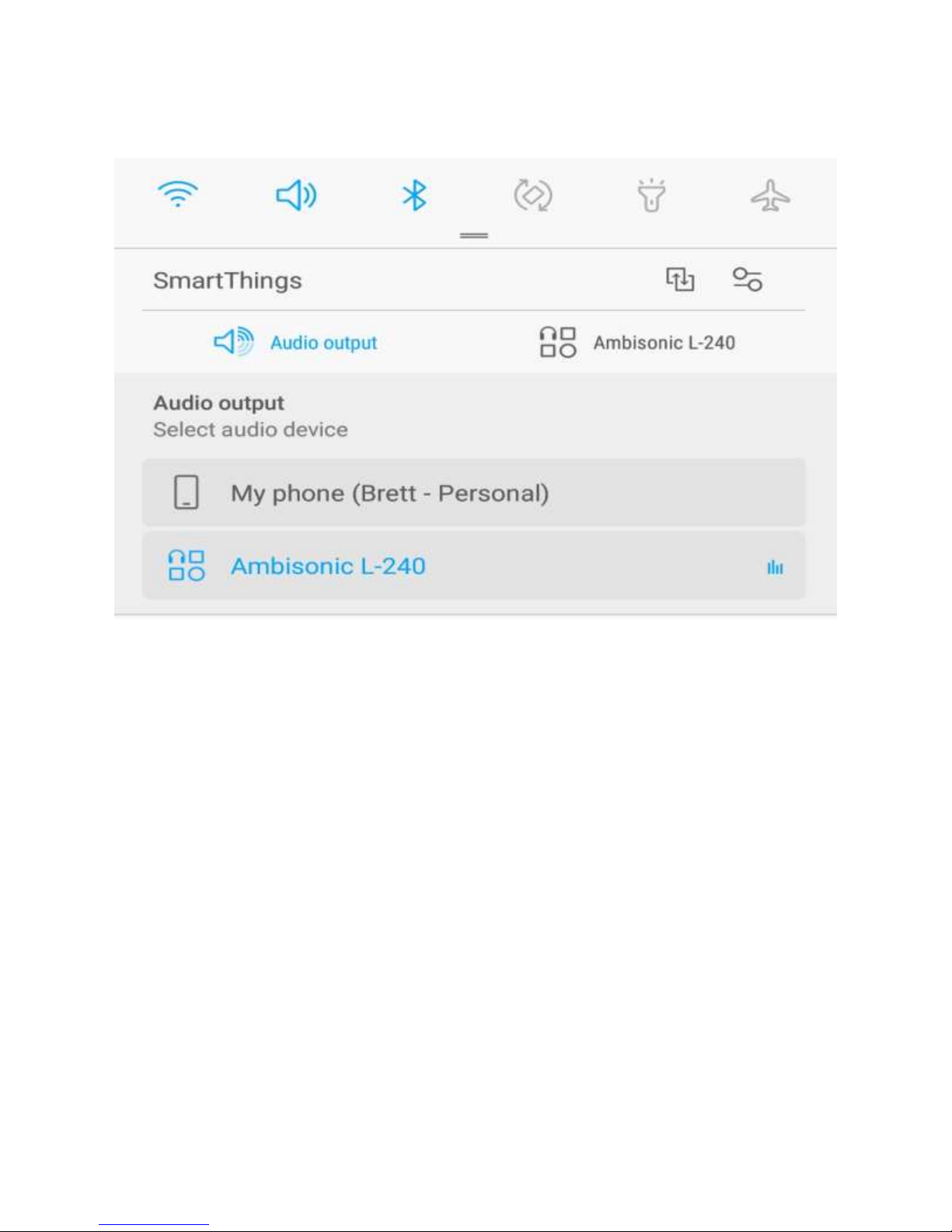Choose Ambisonic L-240 in audio device list
The width and height of the screenshot is (952, 1232).
pyautogui.click(x=473, y=566)
